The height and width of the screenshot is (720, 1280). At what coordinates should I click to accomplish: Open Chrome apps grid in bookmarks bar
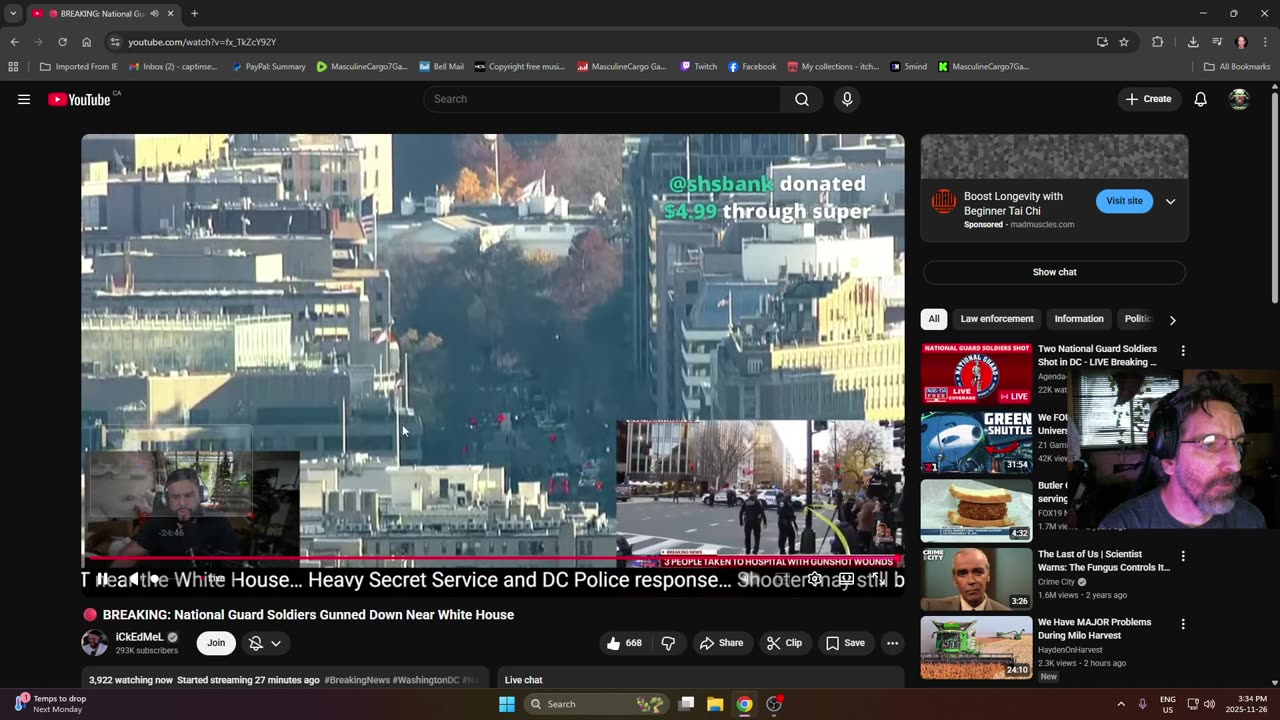tap(13, 67)
